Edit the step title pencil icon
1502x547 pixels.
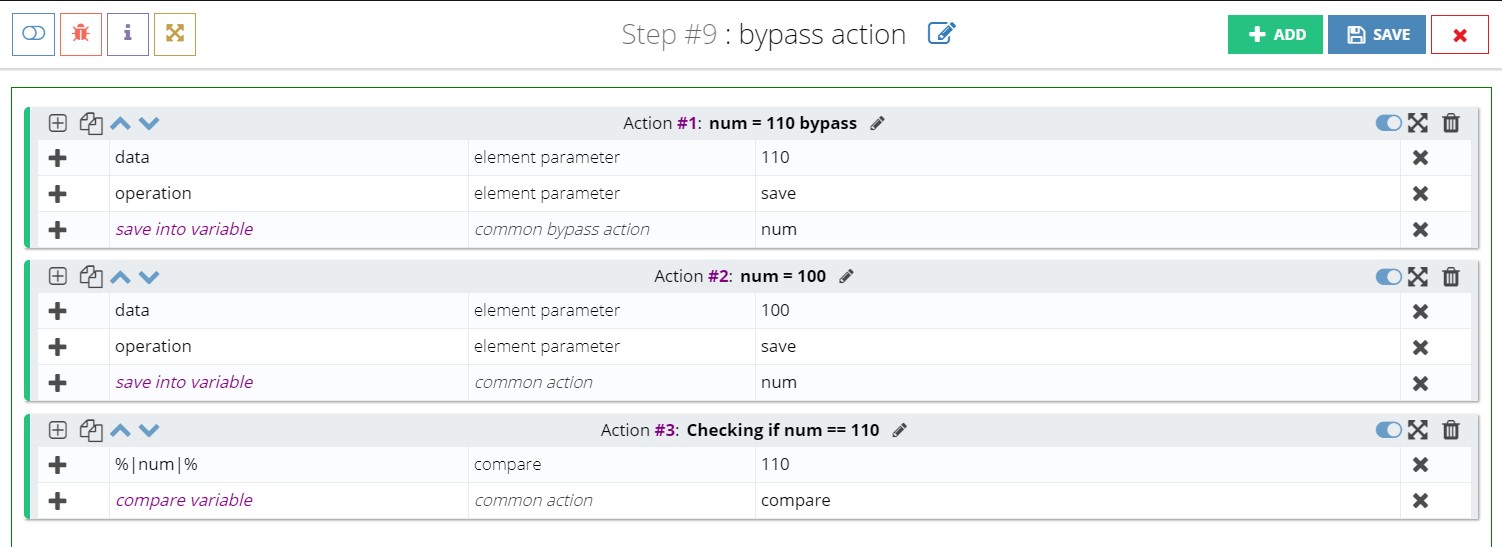[942, 34]
